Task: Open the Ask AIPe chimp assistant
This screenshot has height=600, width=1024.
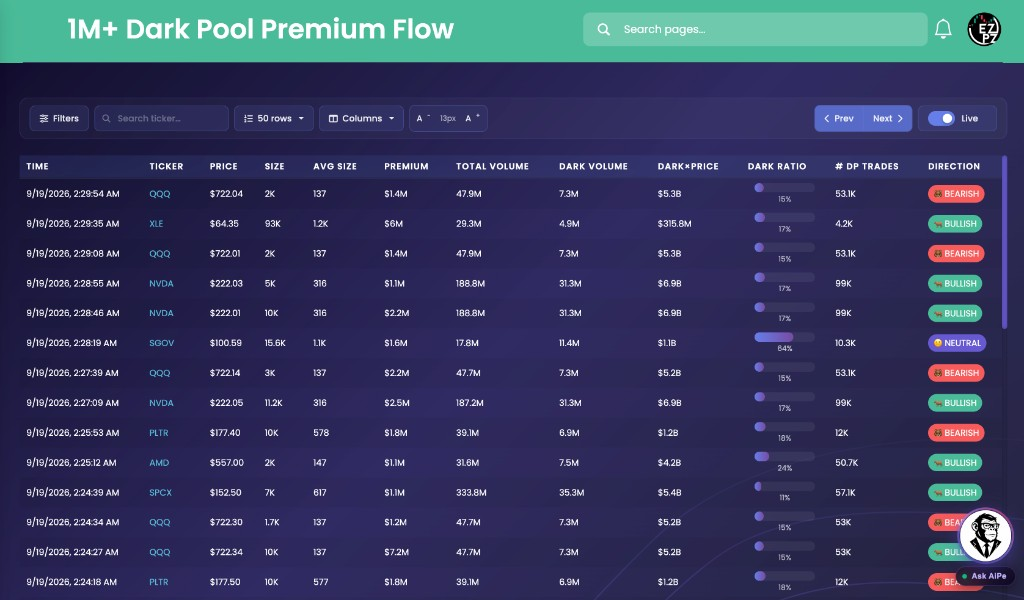Action: pyautogui.click(x=985, y=536)
